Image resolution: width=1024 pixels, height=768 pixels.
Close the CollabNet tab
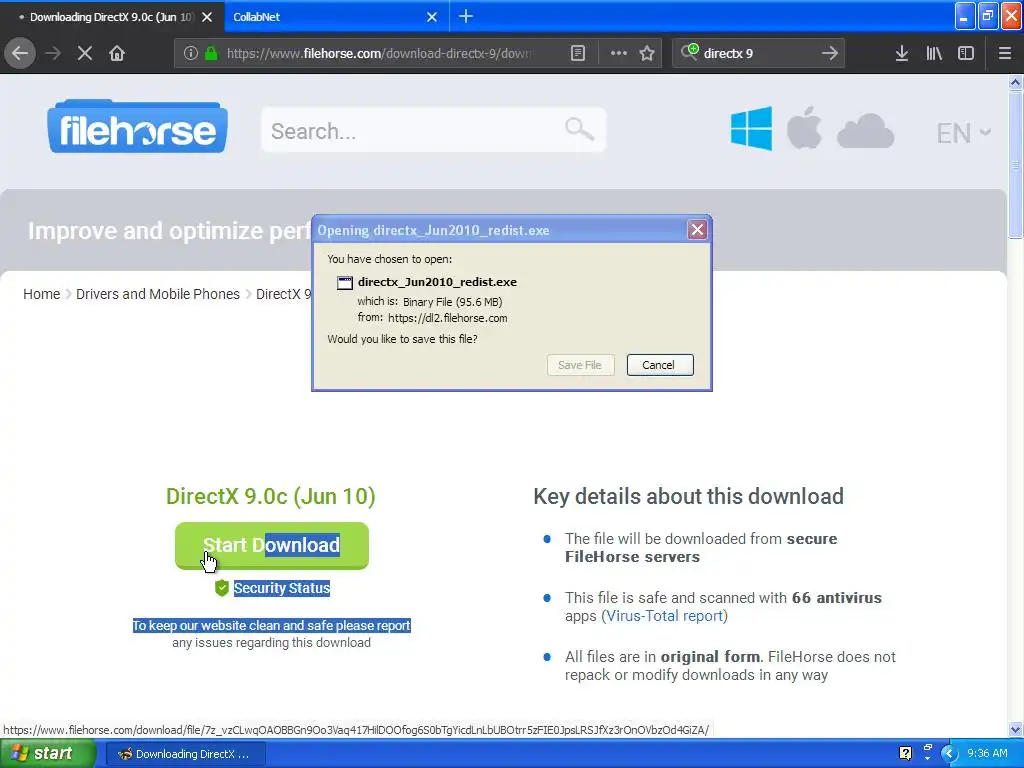432,17
